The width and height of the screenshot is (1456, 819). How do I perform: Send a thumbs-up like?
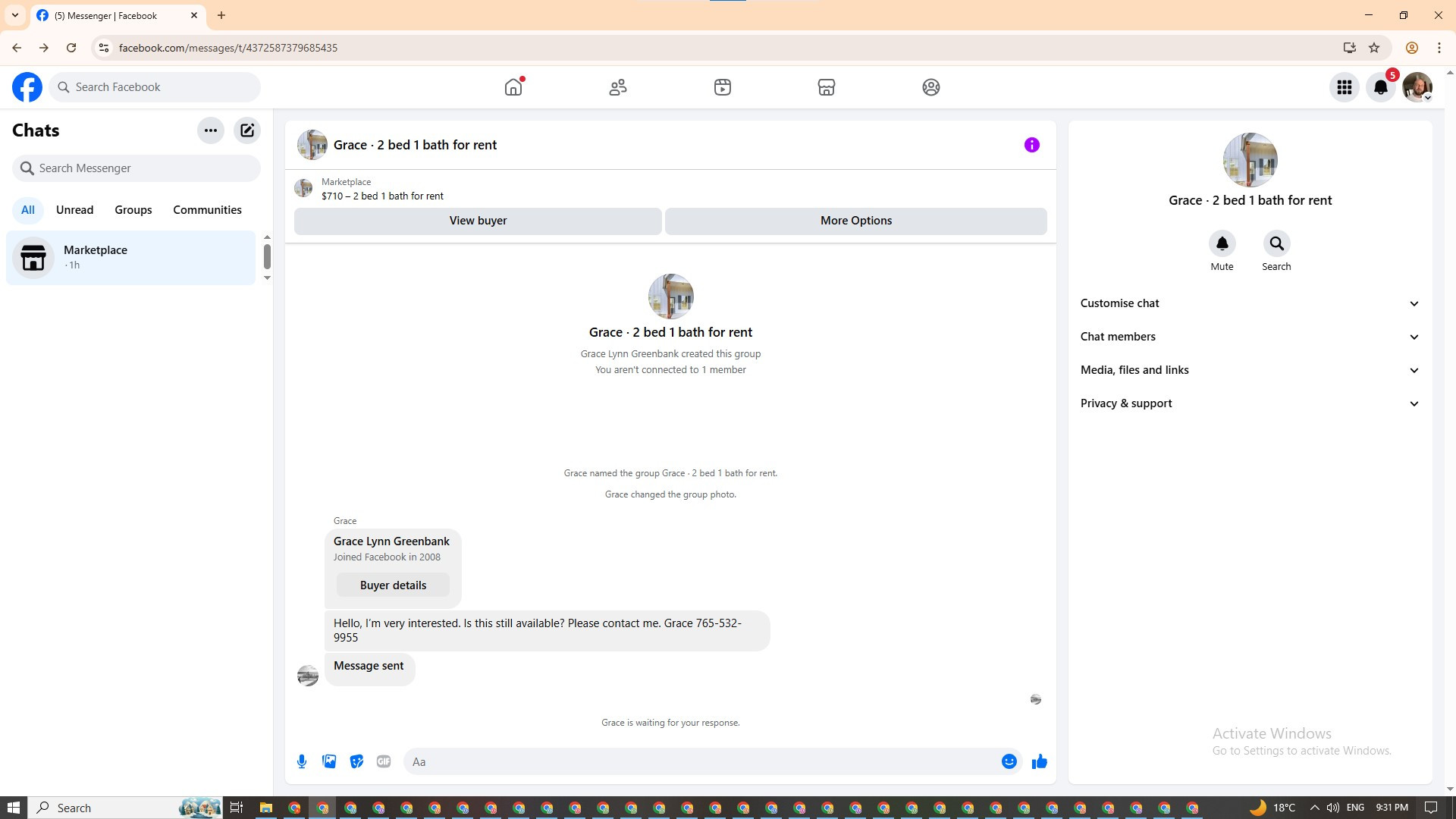1039,761
